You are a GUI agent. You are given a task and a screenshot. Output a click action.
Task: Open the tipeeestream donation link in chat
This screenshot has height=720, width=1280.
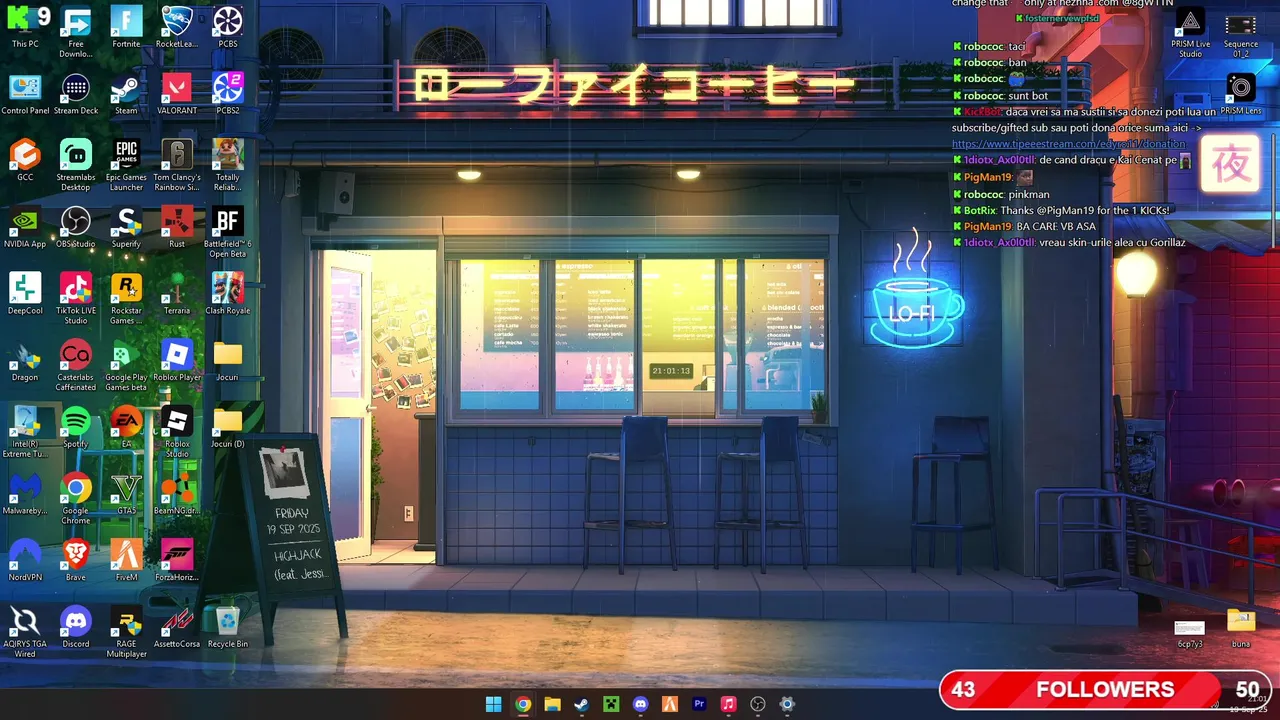pos(1068,144)
